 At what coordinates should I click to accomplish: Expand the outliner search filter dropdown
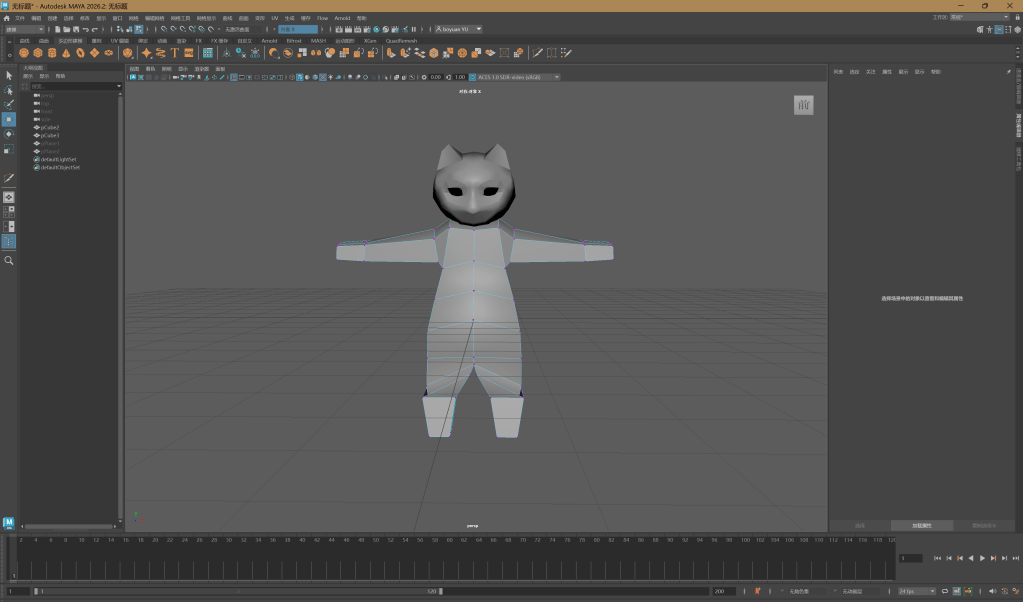point(119,86)
